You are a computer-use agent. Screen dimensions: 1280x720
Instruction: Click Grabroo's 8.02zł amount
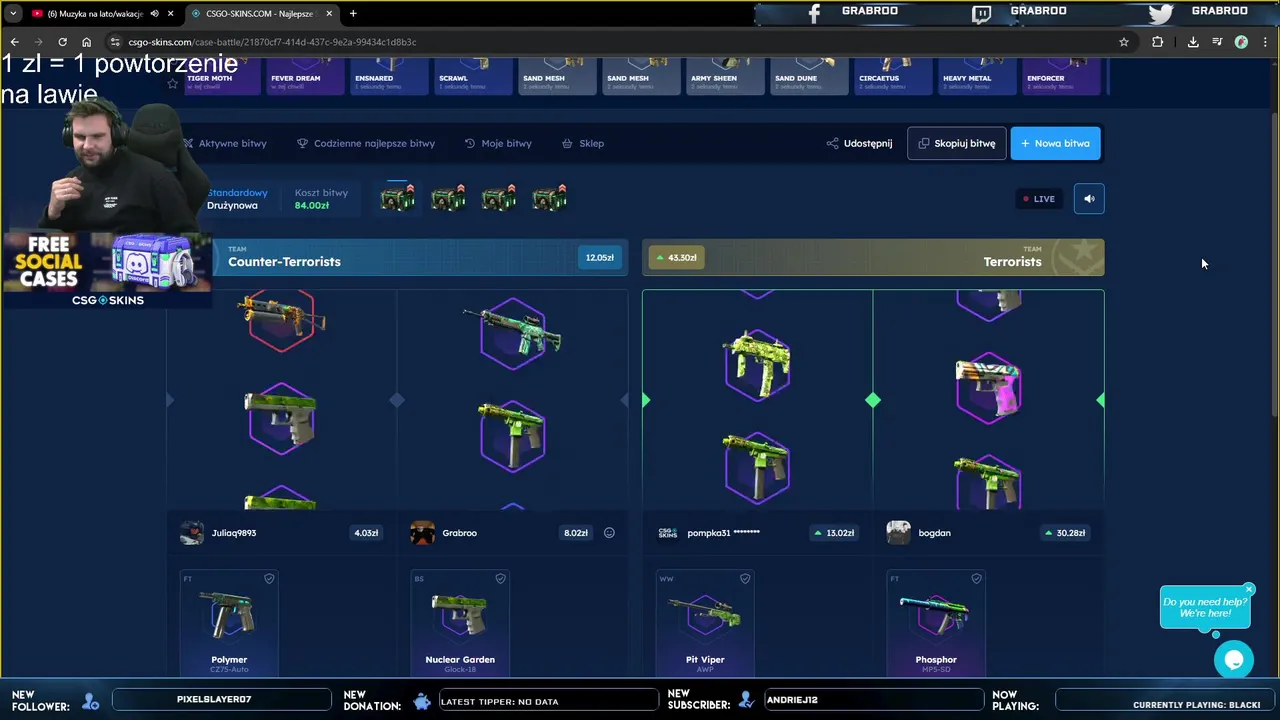coord(576,533)
